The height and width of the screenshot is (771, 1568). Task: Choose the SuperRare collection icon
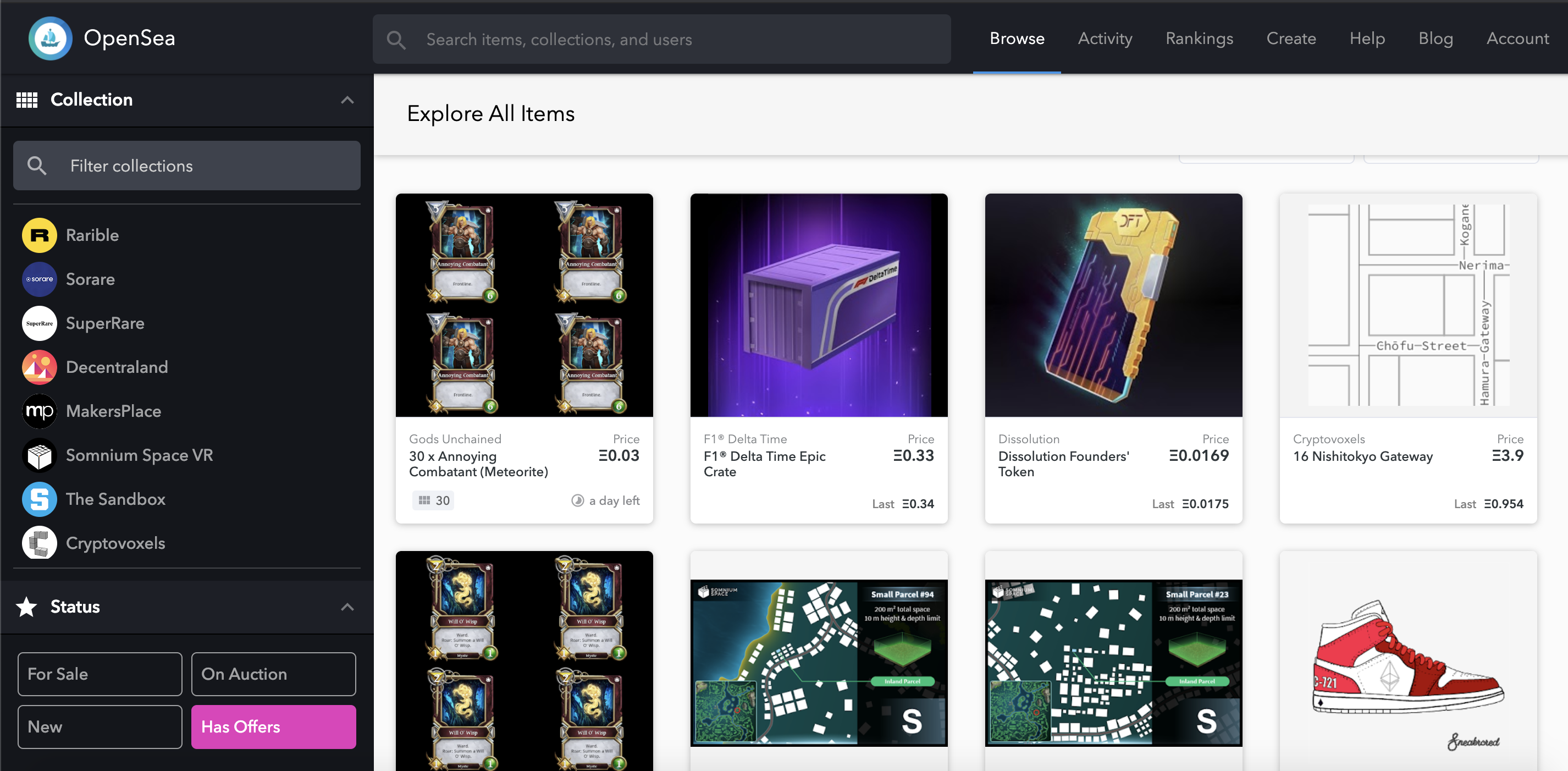40,323
